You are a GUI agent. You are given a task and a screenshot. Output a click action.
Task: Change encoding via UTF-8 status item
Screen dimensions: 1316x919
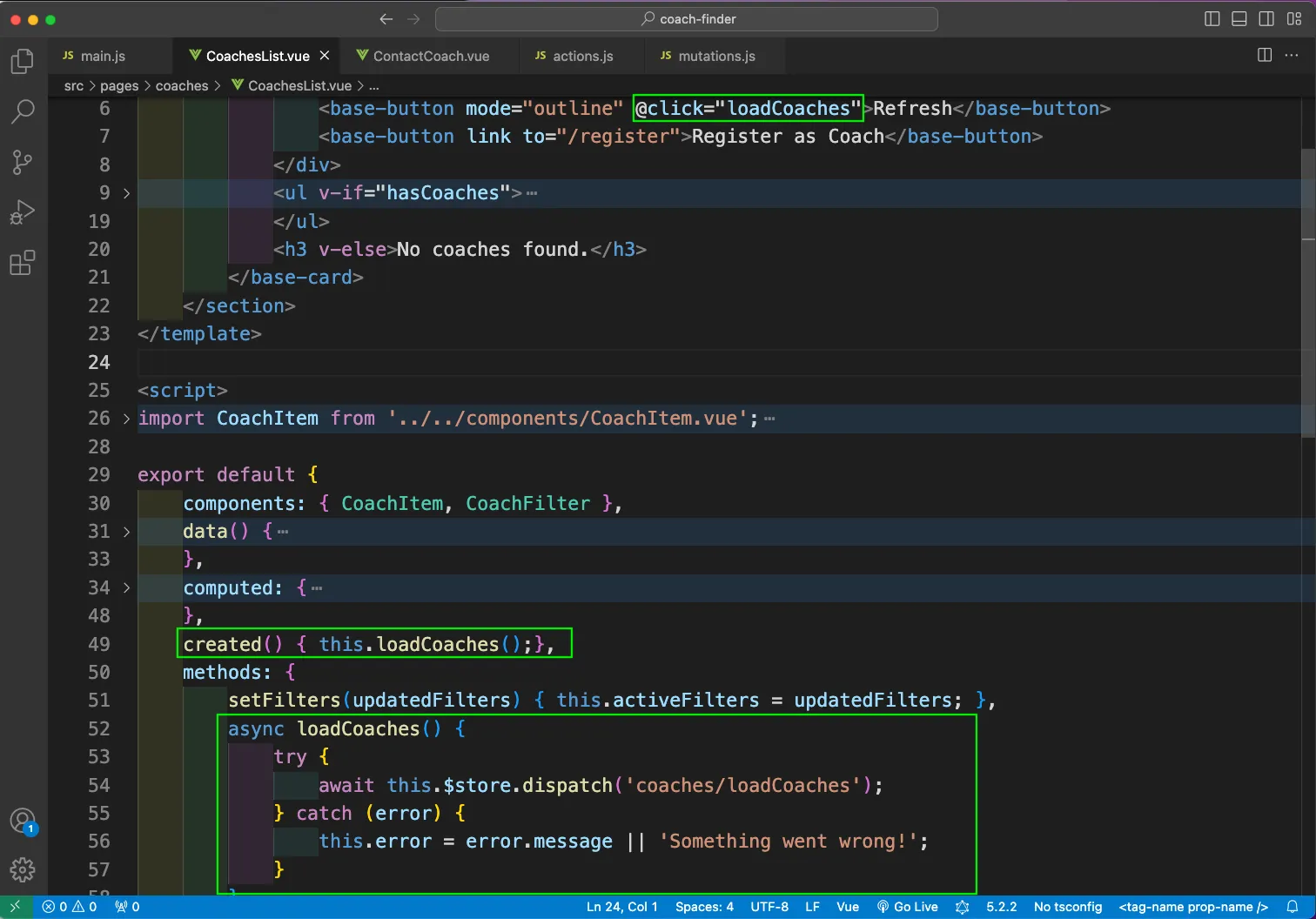pyautogui.click(x=769, y=907)
